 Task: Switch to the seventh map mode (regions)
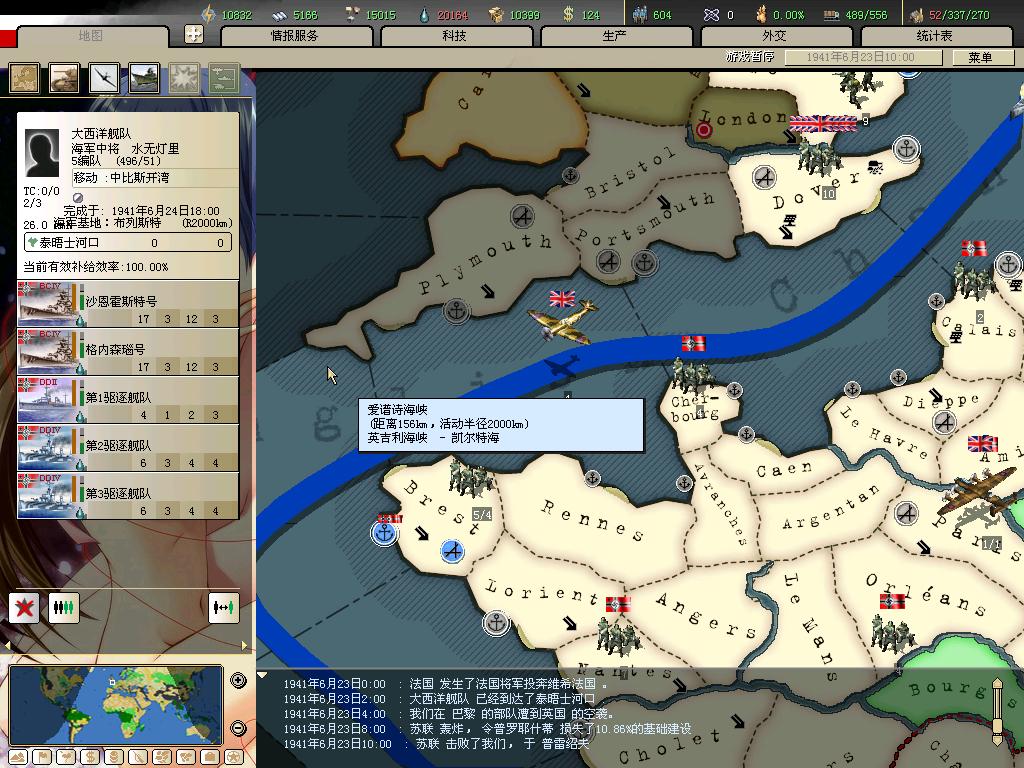coord(162,758)
